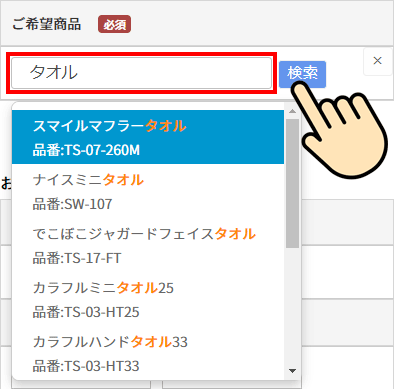Click the ご希望商品 label
394x389 pixels.
(47, 24)
